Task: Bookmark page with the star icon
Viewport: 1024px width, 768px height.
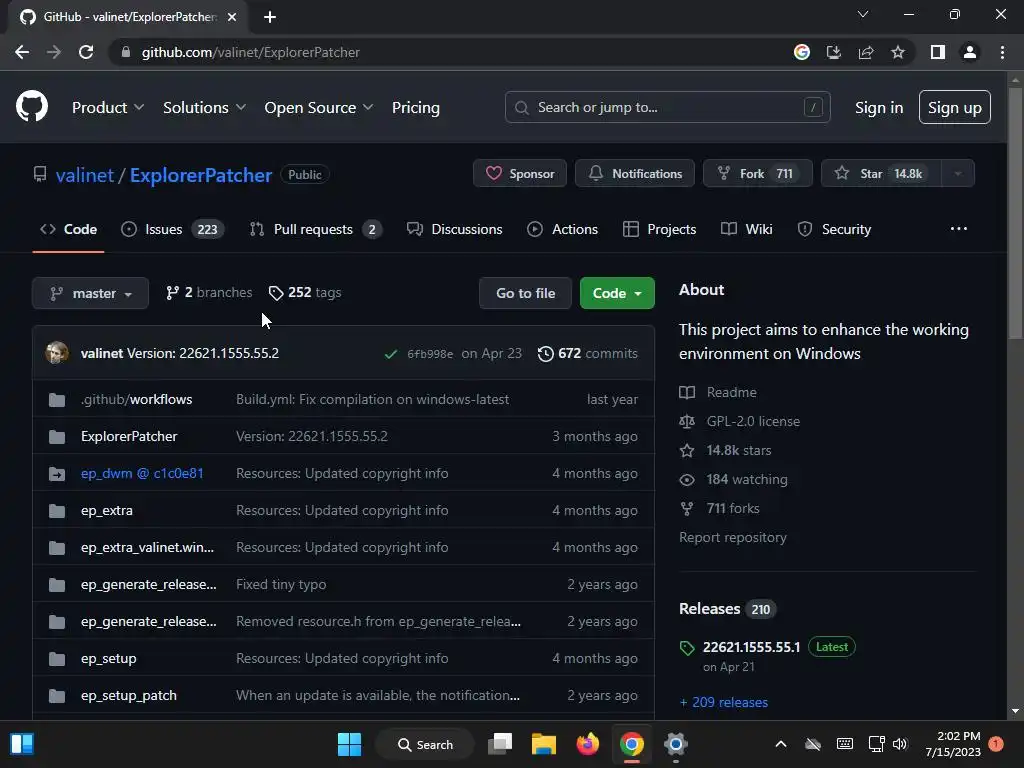Action: (898, 52)
